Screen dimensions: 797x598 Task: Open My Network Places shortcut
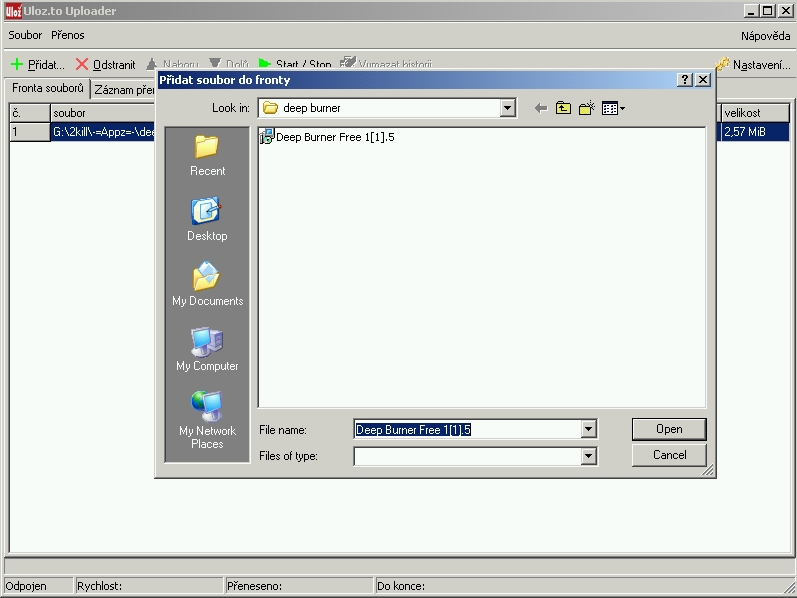tap(207, 420)
